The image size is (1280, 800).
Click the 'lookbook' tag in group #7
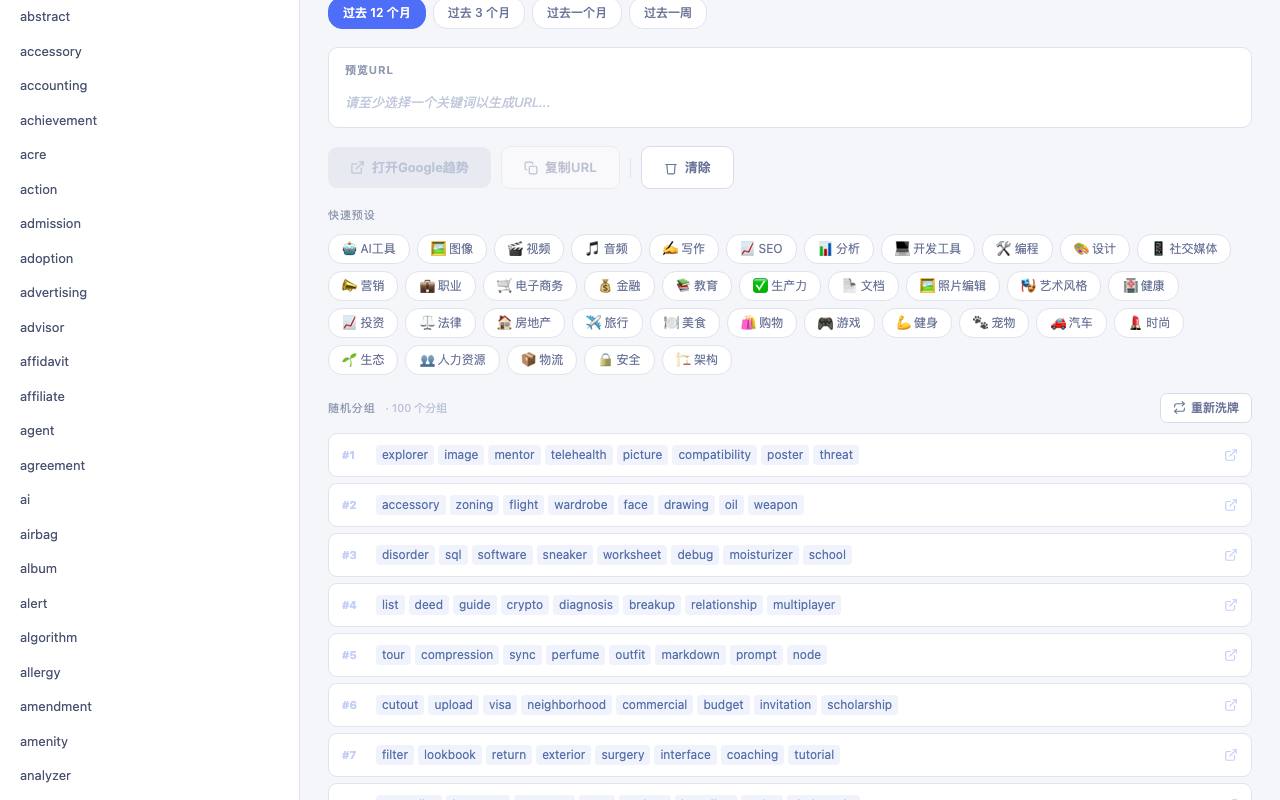point(450,755)
